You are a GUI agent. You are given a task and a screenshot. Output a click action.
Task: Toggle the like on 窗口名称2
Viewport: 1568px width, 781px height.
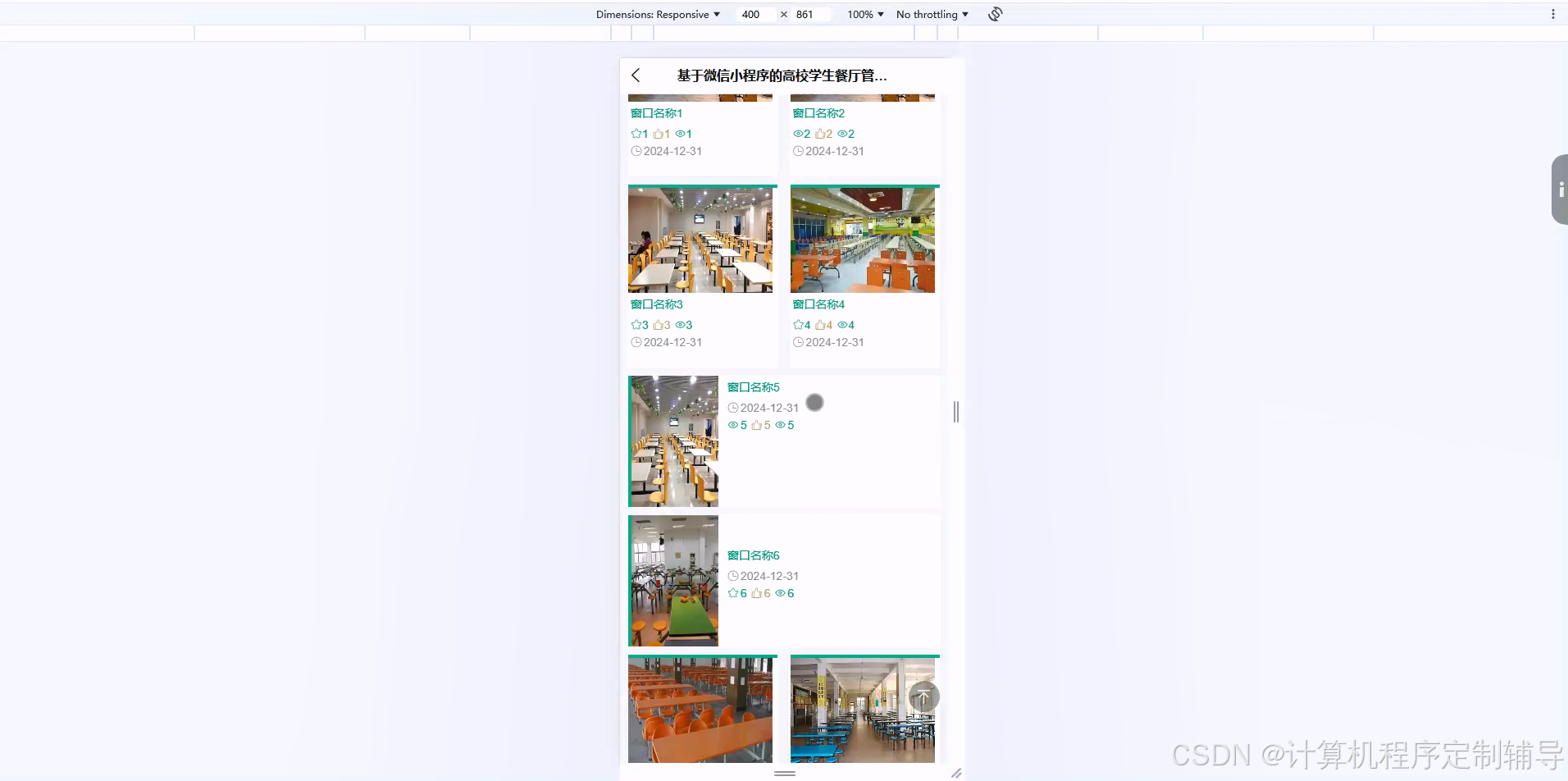822,133
